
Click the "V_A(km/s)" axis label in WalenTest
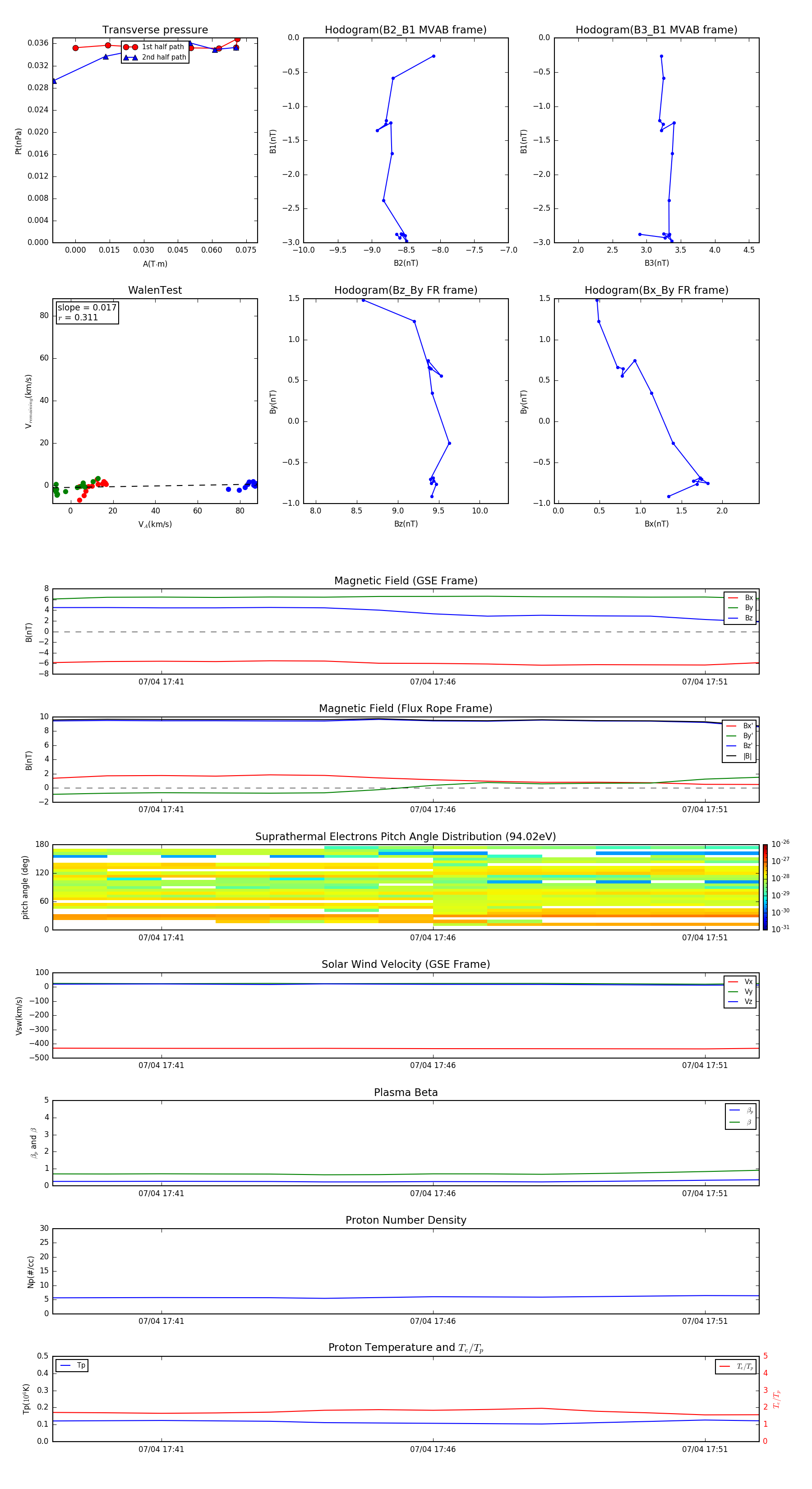click(x=155, y=524)
